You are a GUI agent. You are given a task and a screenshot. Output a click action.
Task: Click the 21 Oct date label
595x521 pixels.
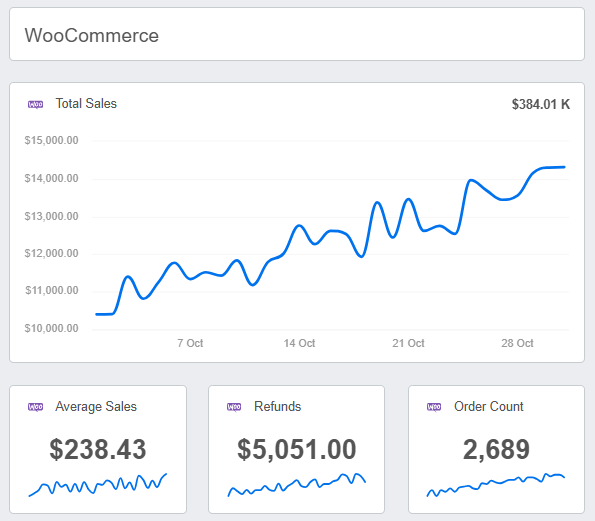click(408, 343)
